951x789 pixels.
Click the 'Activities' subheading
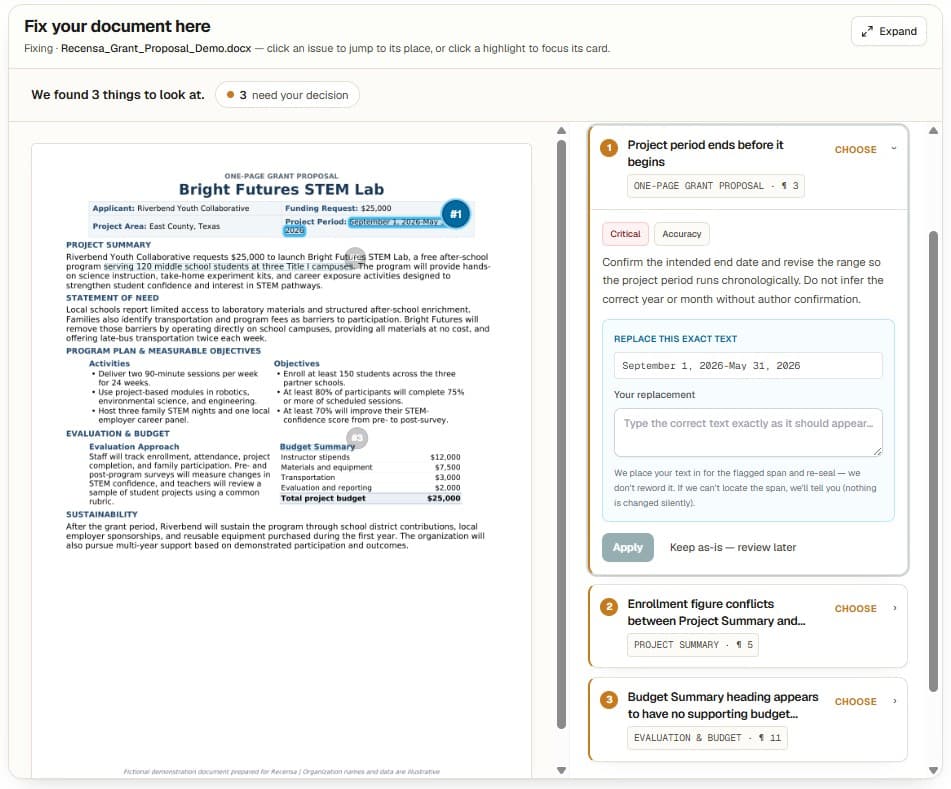tap(109, 363)
